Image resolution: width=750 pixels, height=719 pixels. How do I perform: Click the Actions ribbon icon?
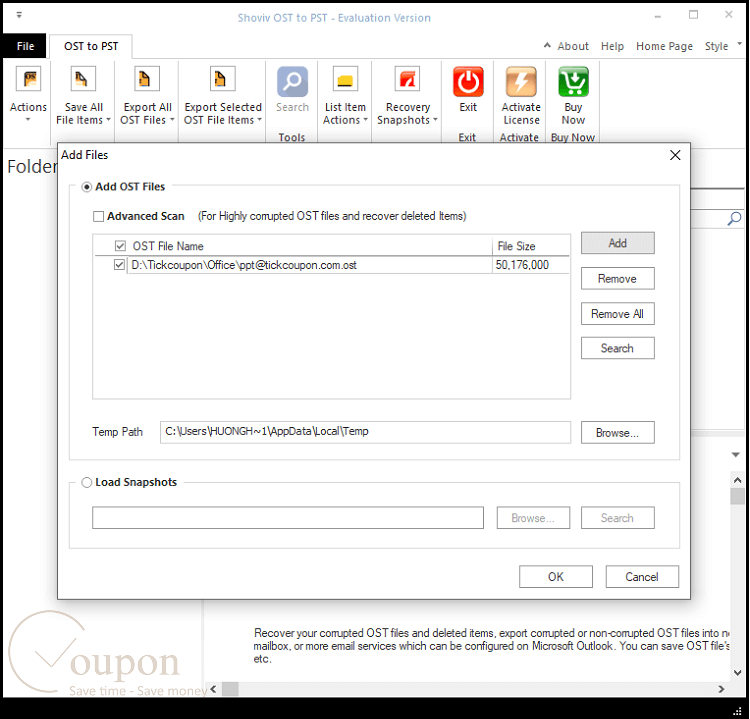pos(29,79)
